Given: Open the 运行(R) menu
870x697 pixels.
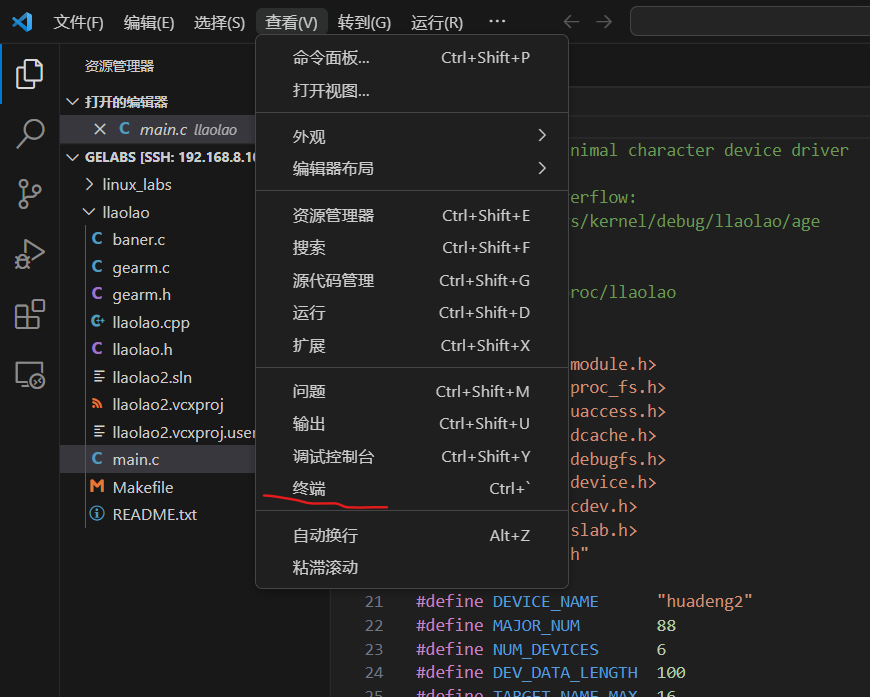Looking at the screenshot, I should tap(437, 22).
